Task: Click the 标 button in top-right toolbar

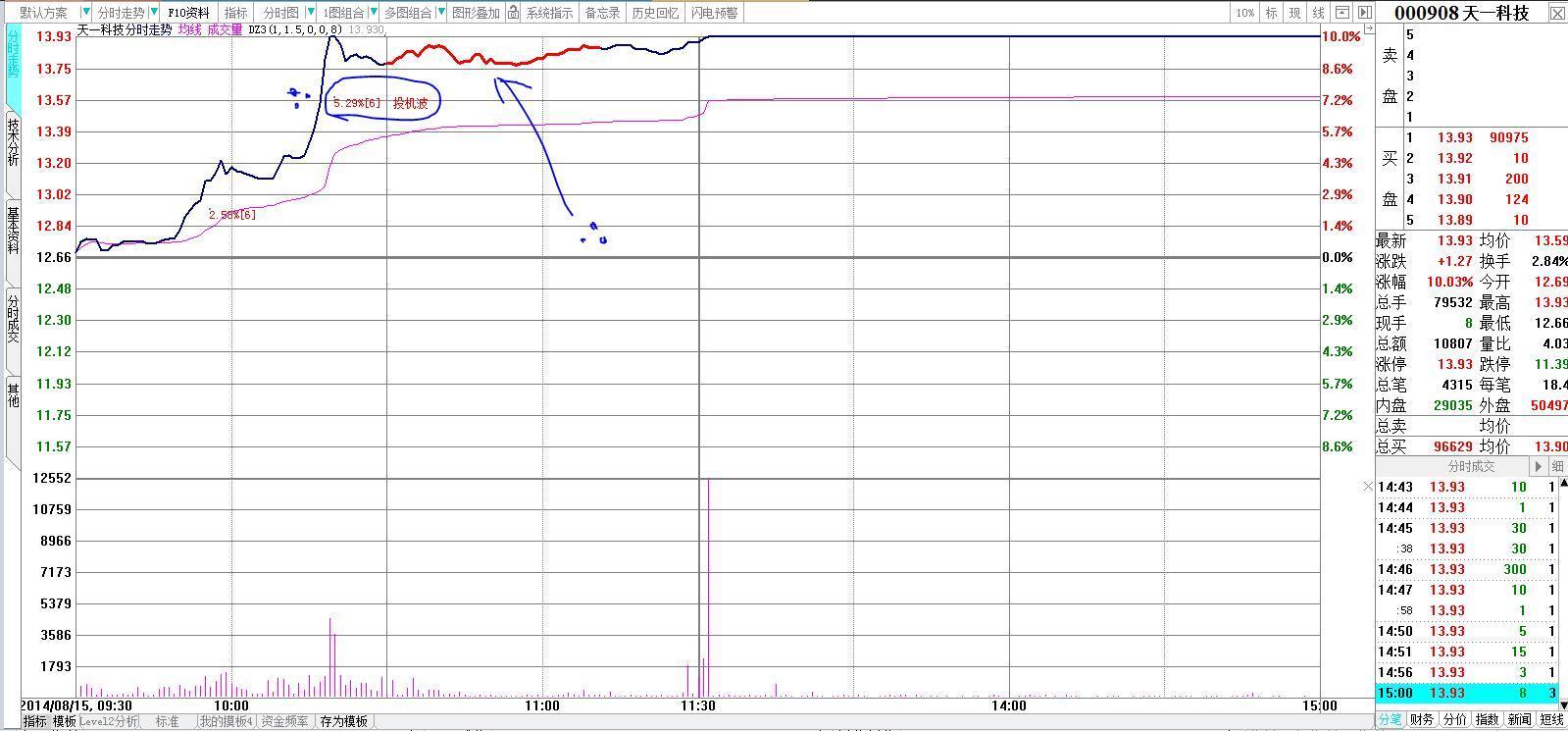Action: coord(1271,13)
